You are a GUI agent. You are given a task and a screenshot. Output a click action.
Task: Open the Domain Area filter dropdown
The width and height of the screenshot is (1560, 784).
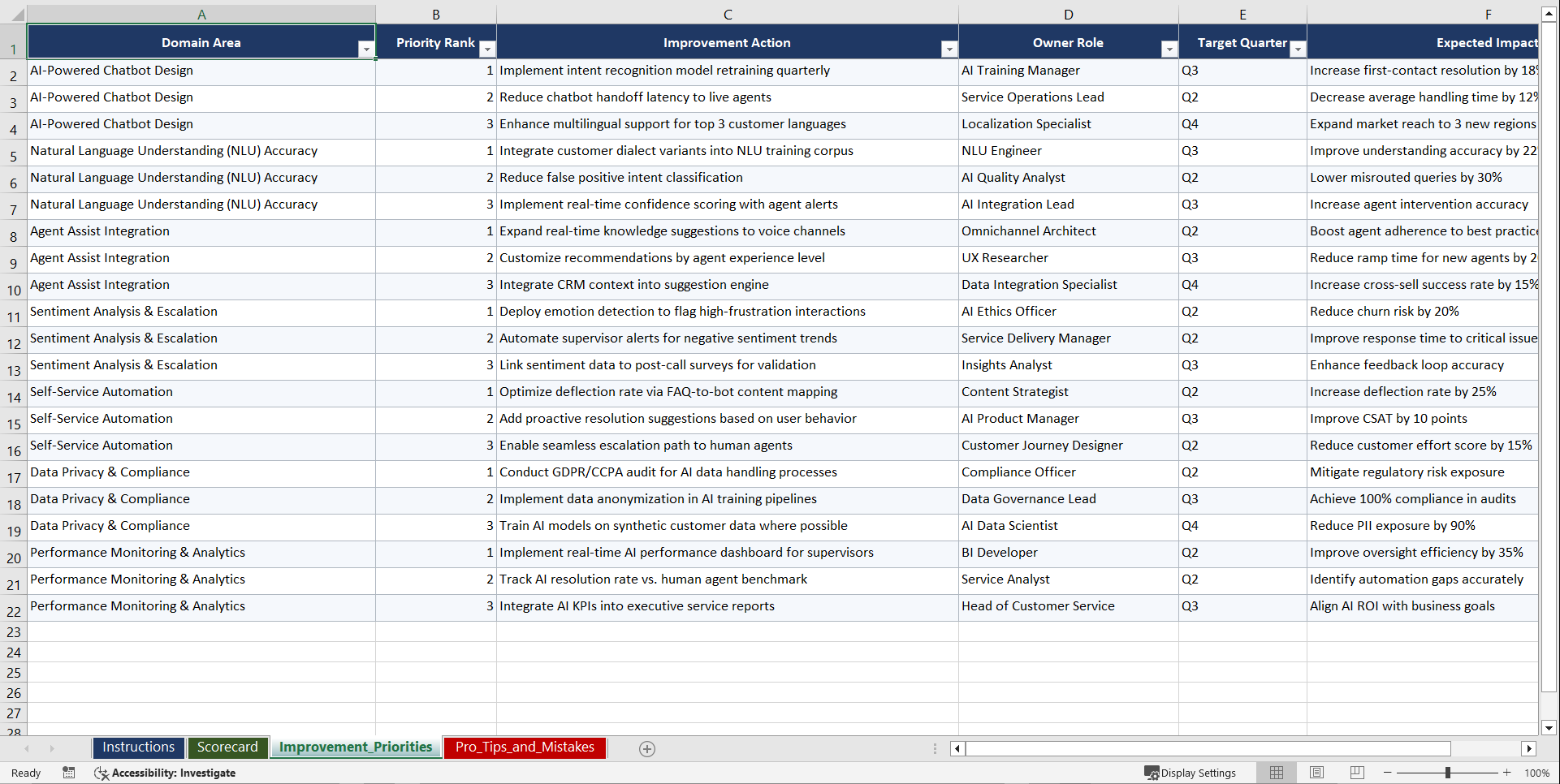[x=367, y=49]
